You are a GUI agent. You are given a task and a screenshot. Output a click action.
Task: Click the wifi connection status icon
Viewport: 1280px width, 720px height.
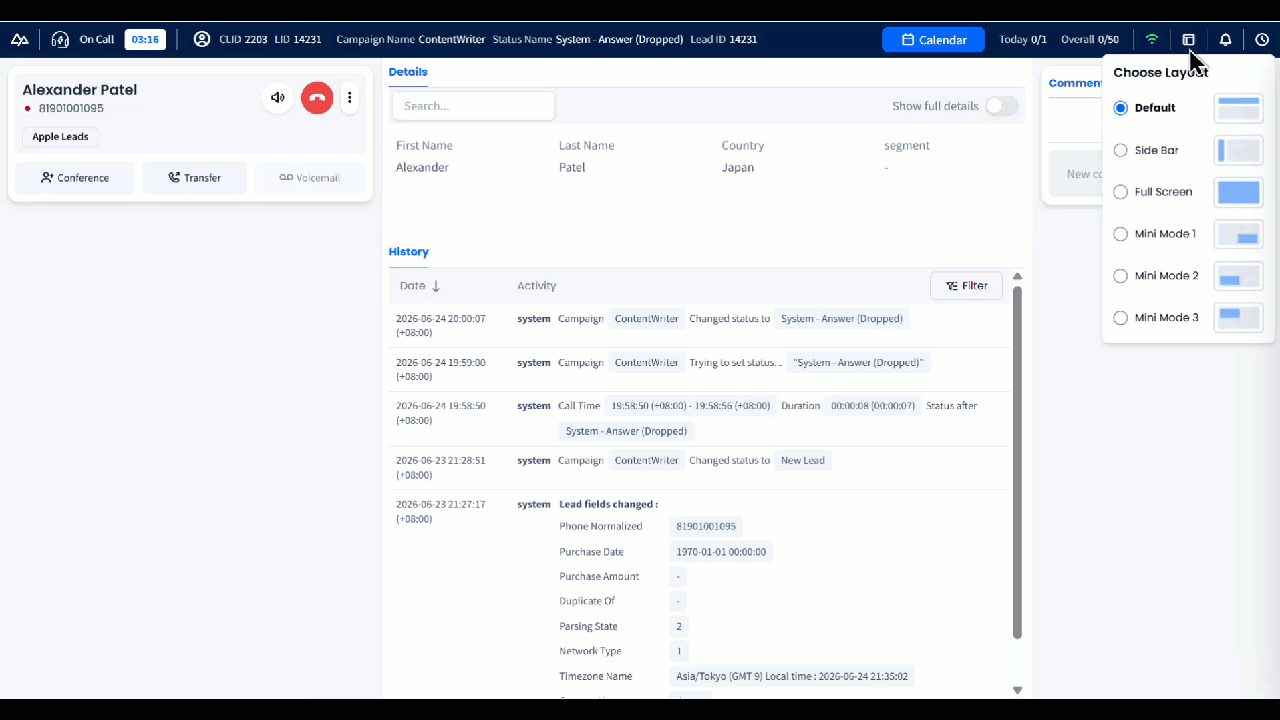1152,40
